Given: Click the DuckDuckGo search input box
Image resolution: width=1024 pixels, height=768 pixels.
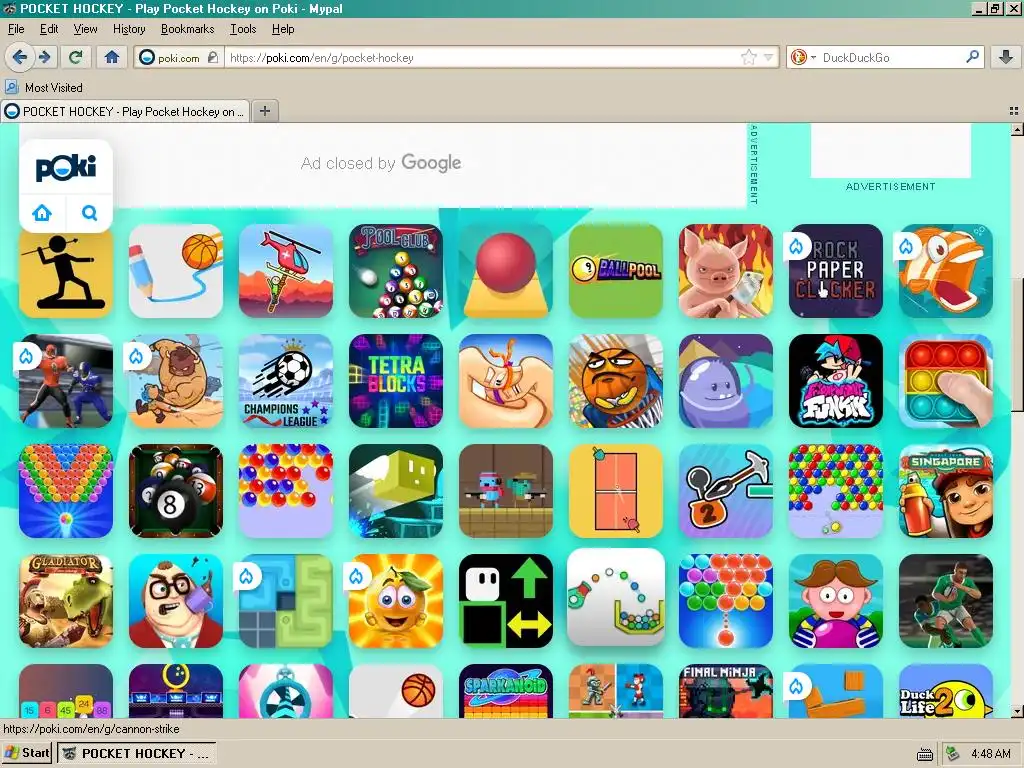Looking at the screenshot, I should [891, 57].
